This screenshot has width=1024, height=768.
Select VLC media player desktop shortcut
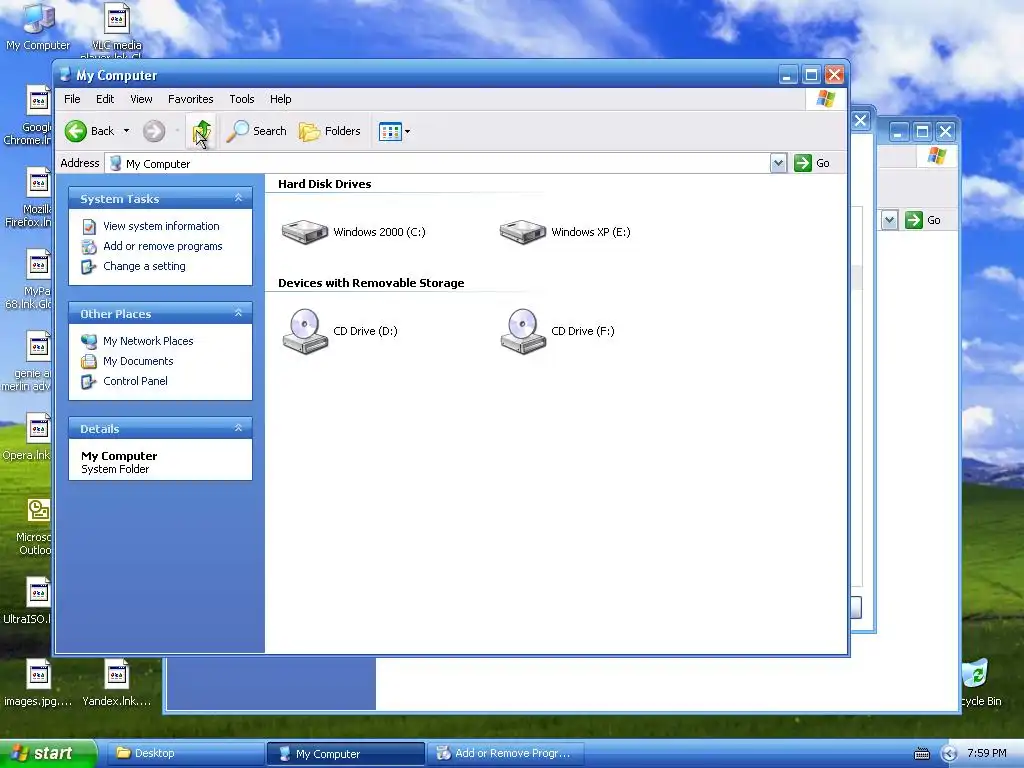117,27
